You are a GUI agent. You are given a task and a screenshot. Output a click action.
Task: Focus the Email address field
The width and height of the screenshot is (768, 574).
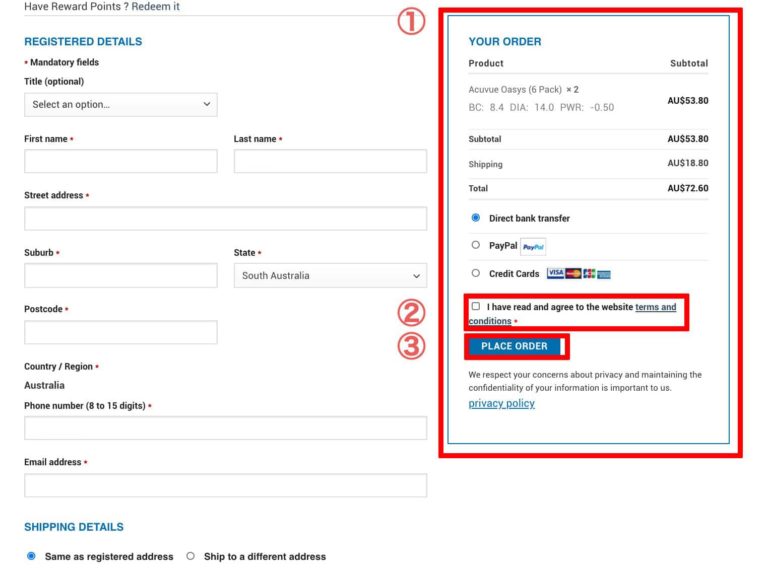(225, 485)
